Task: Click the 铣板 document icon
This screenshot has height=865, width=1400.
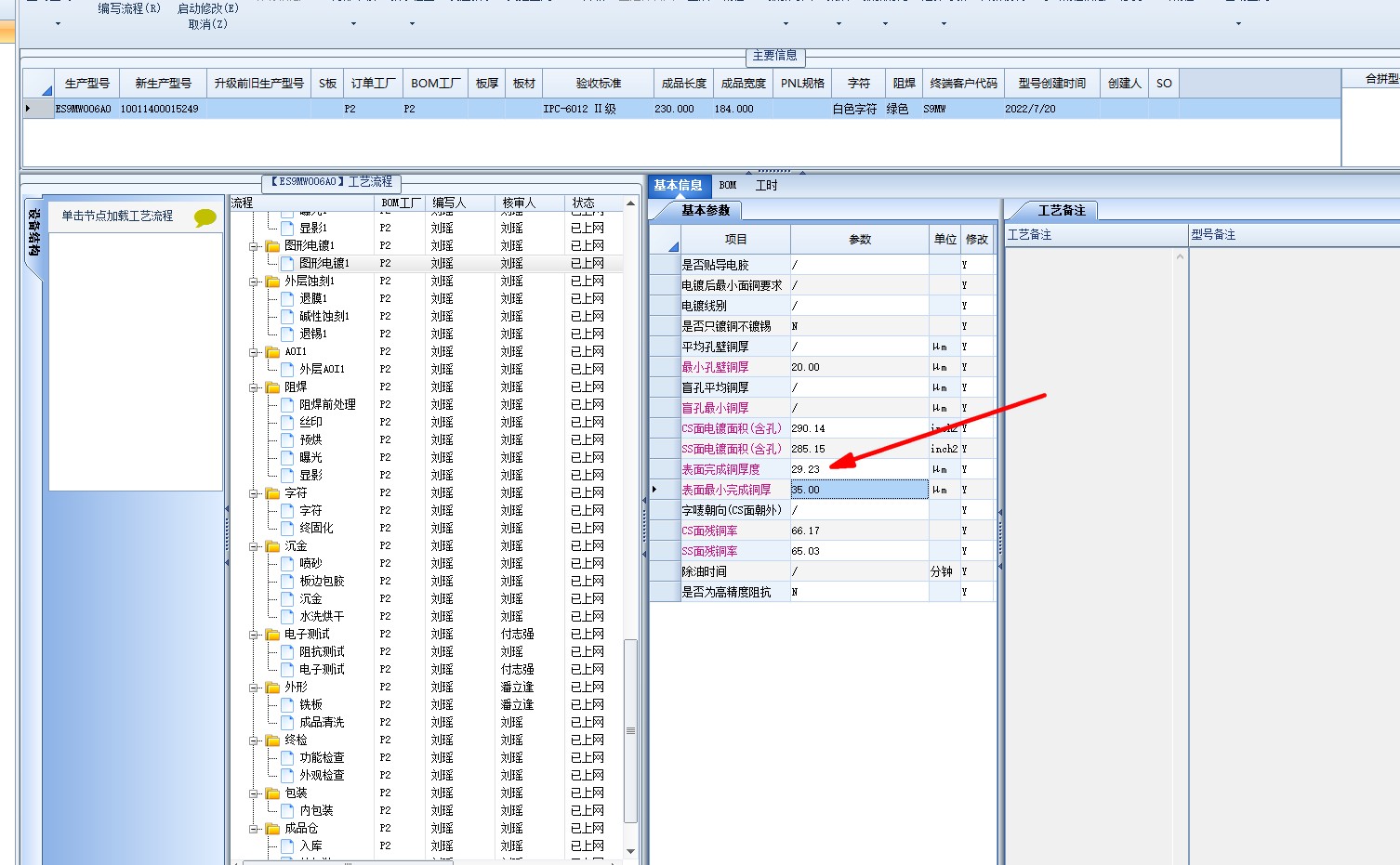Action: click(287, 704)
